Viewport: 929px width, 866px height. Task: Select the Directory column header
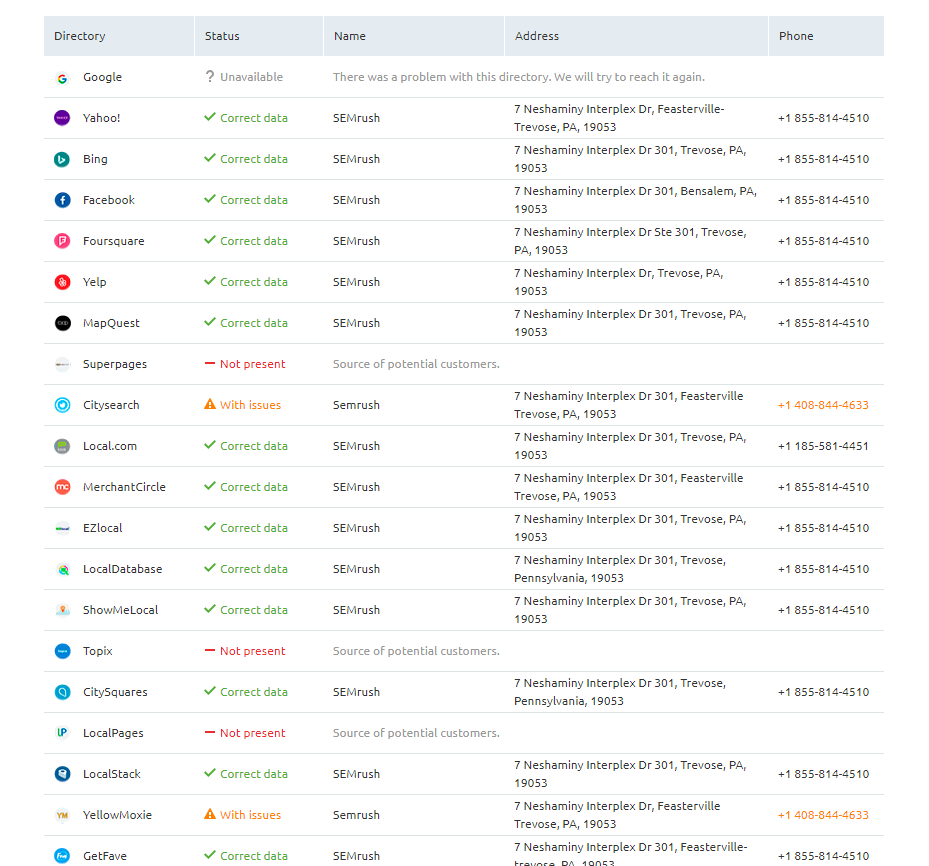[x=78, y=35]
